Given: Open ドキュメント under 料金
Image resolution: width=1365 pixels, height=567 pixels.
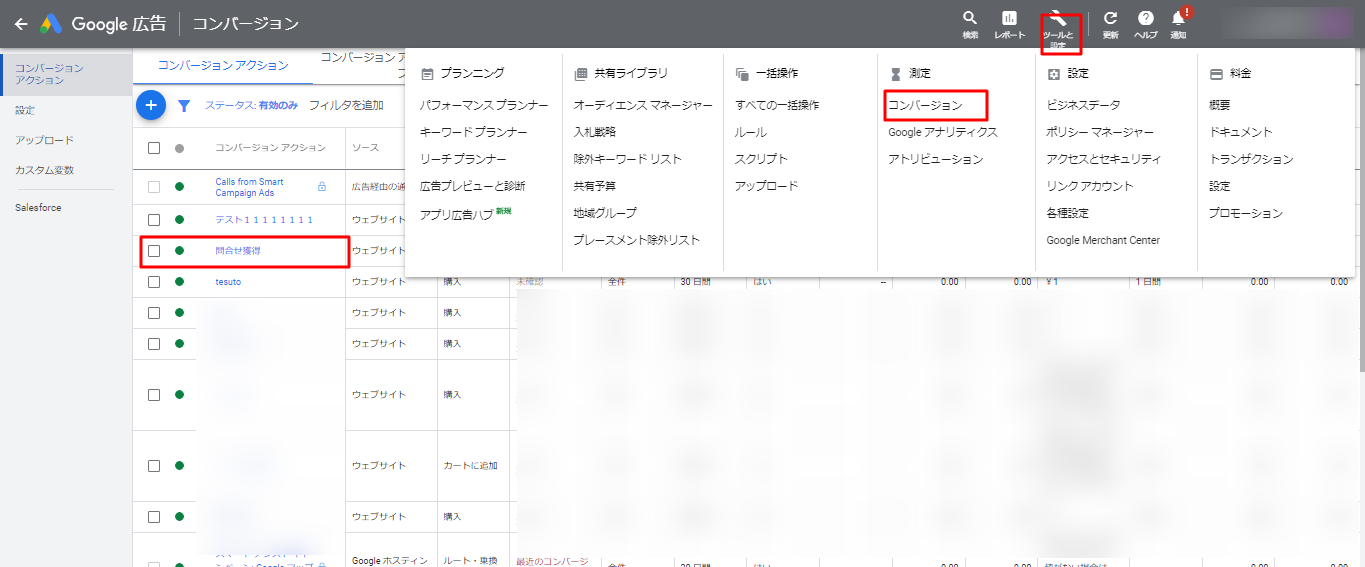Looking at the screenshot, I should (x=1240, y=132).
